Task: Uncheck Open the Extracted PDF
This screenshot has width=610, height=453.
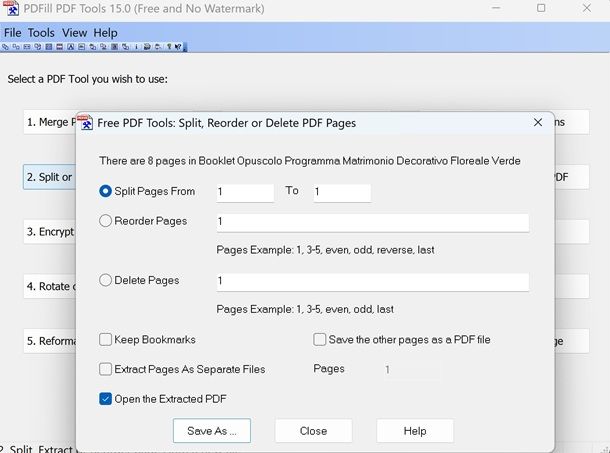Action: [x=105, y=399]
